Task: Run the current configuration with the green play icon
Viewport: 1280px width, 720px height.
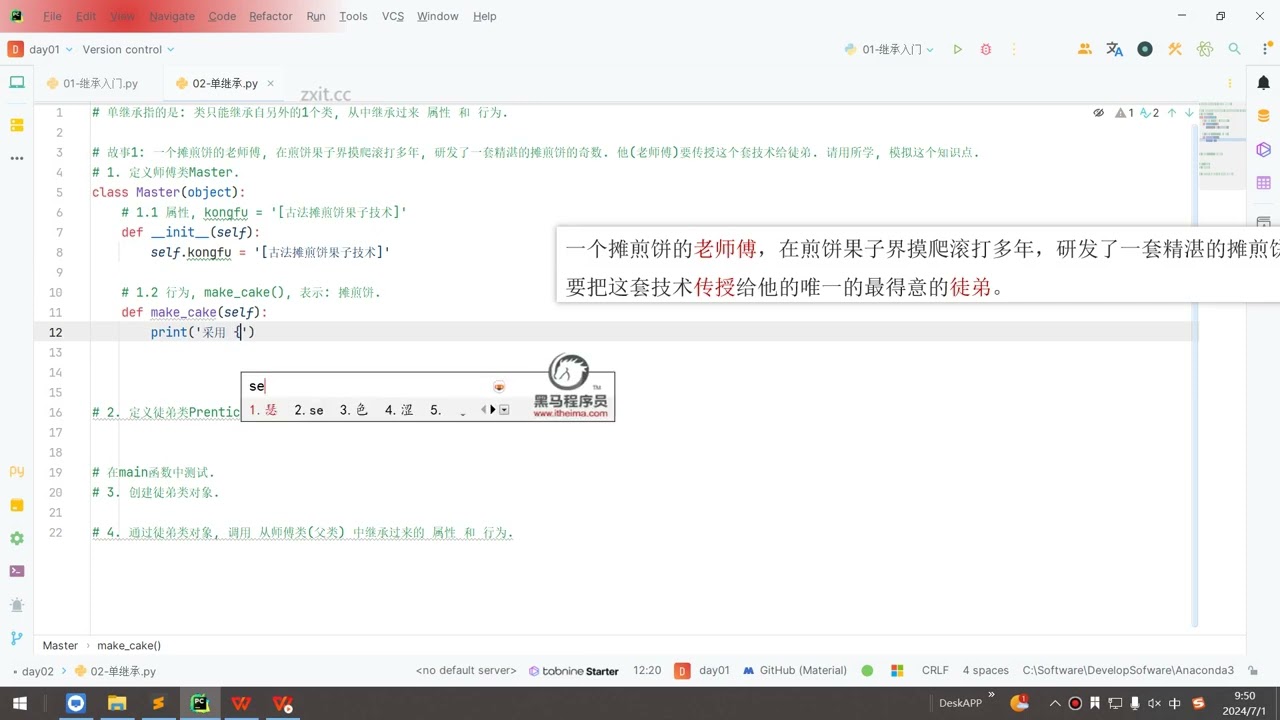Action: point(957,49)
